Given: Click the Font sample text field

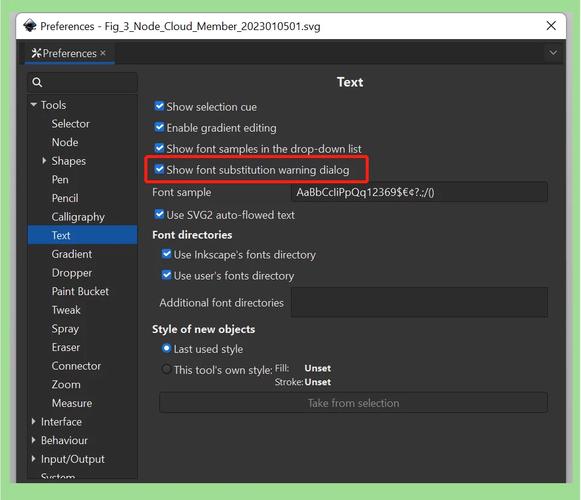Looking at the screenshot, I should tap(419, 192).
